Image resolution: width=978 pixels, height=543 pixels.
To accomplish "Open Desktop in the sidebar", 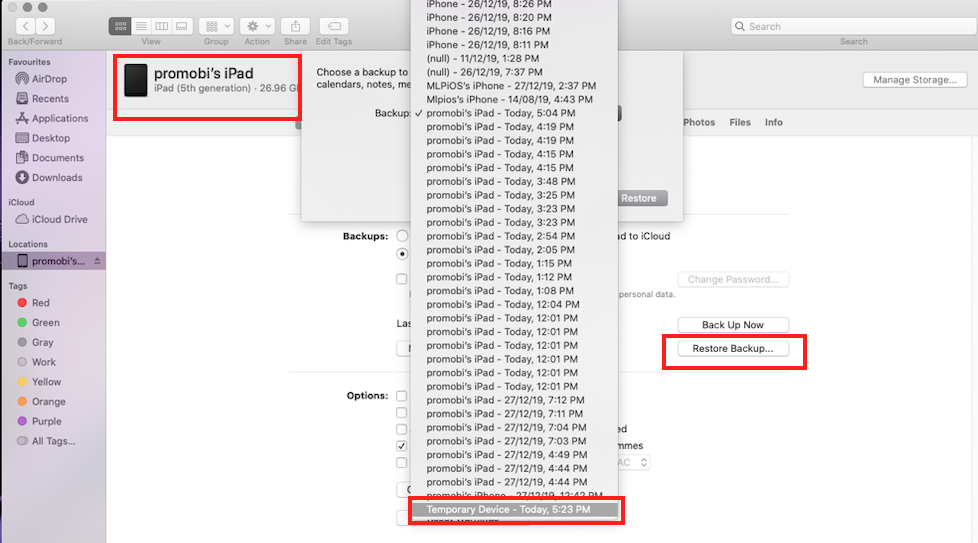I will point(51,138).
